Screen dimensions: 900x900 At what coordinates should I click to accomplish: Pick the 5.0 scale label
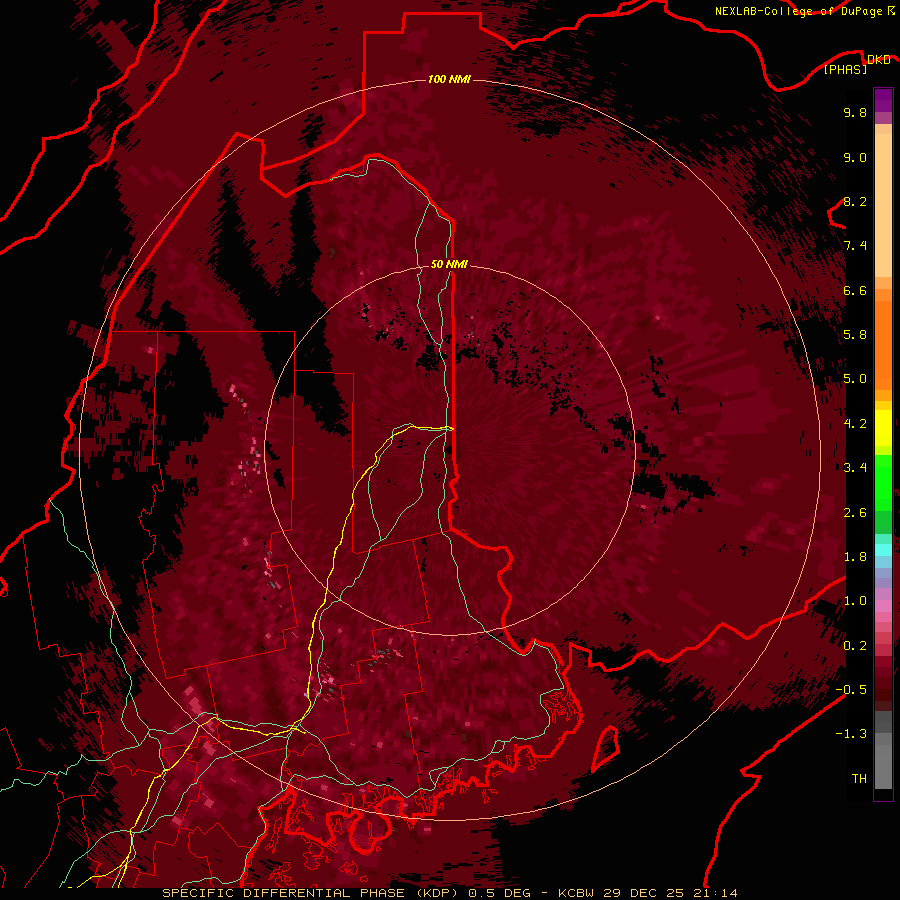[x=855, y=379]
